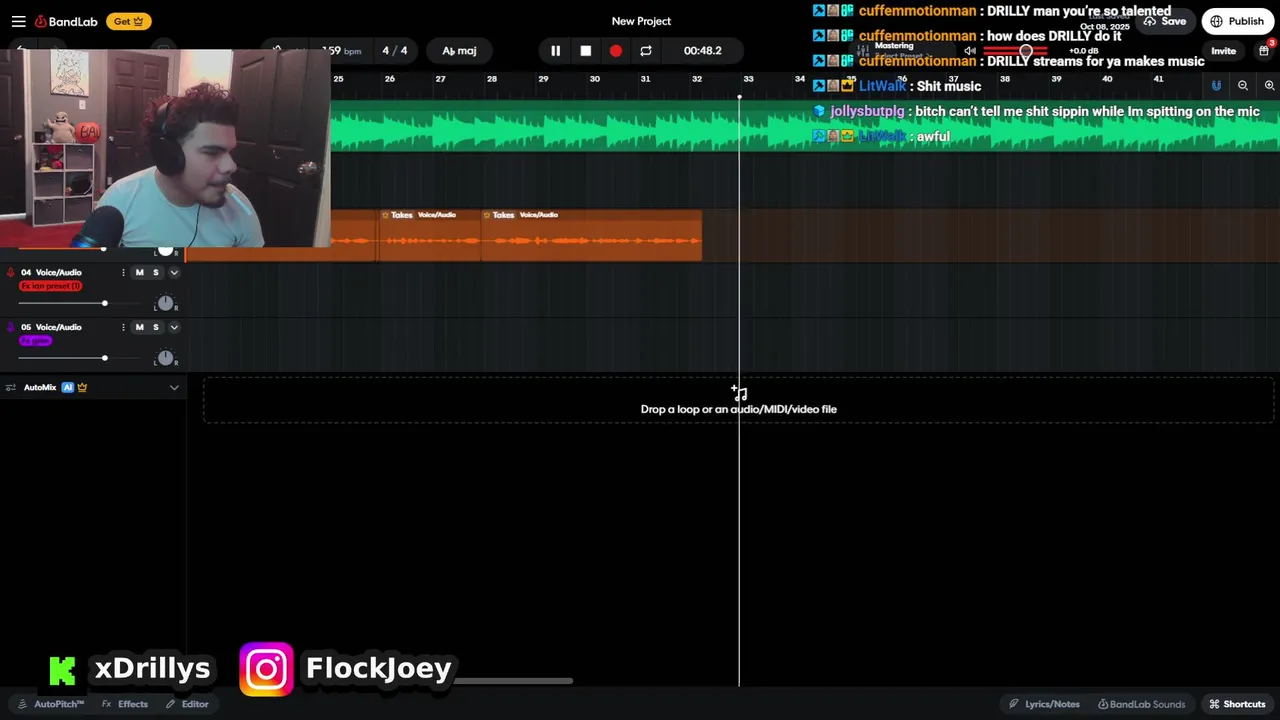1280x720 pixels.
Task: Stop playback with the stop button
Action: tap(586, 51)
